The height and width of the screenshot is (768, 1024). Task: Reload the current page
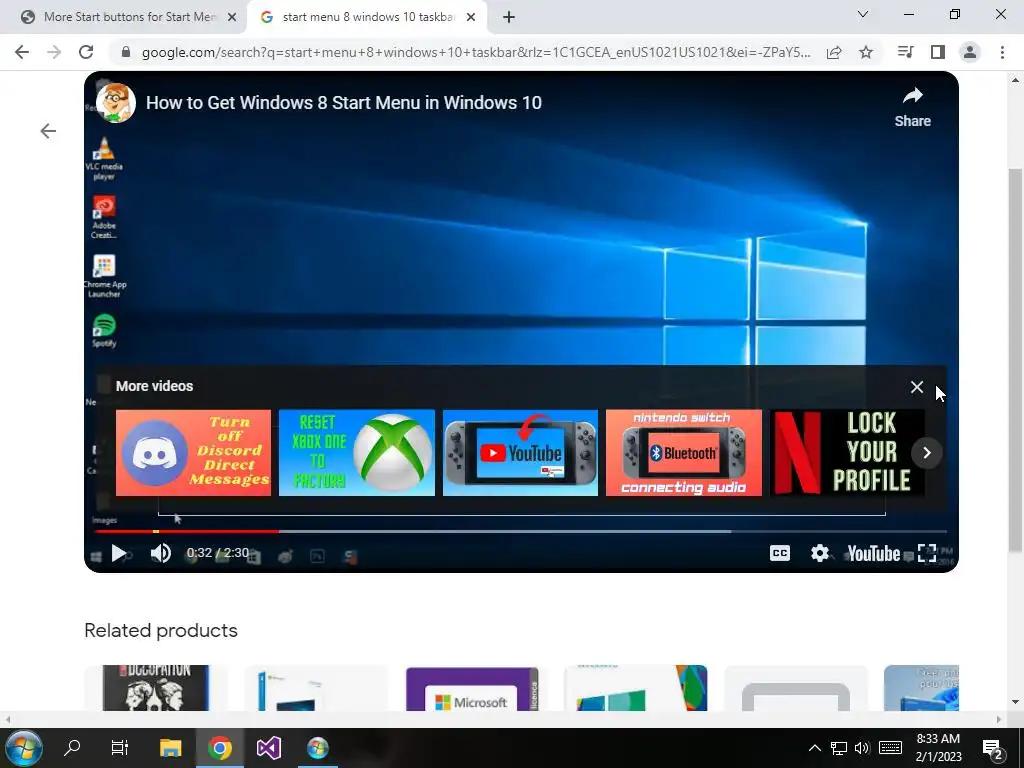point(86,52)
